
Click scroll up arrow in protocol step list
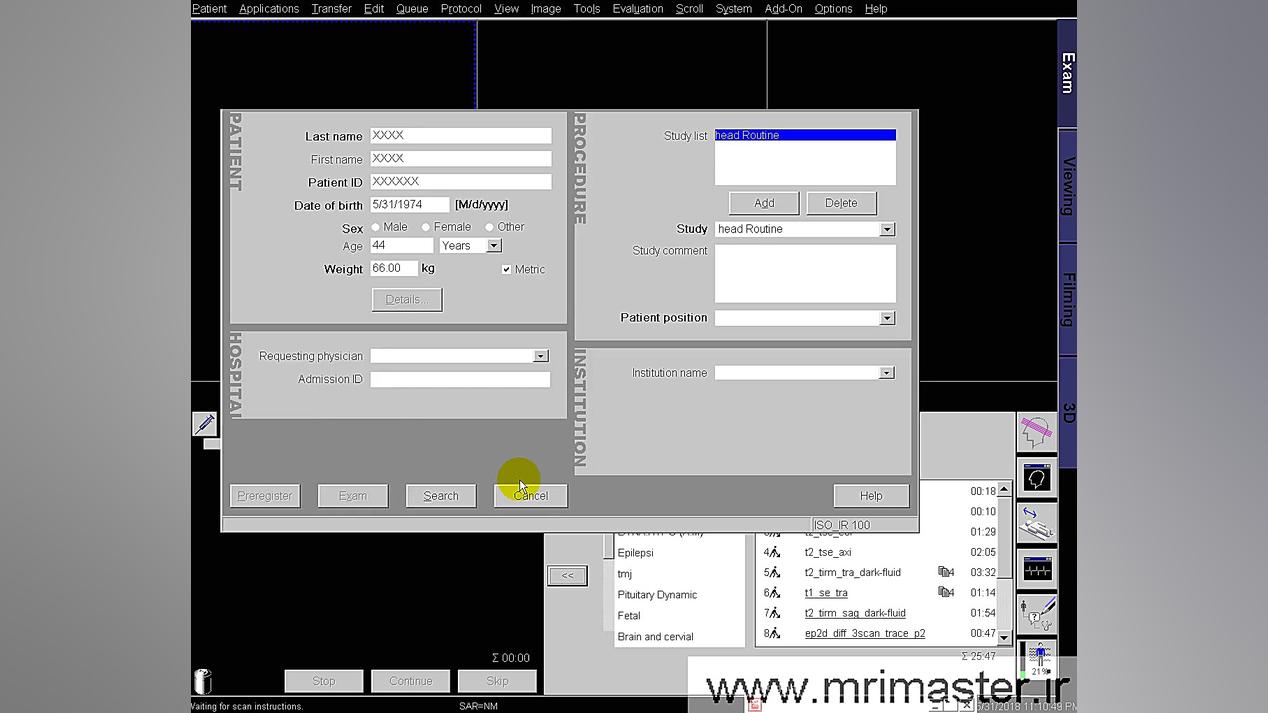coord(1004,489)
